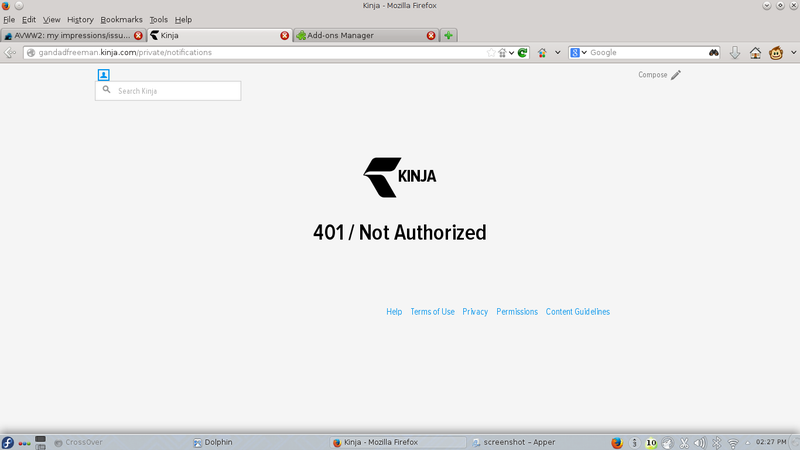Open the History menu
The image size is (800, 450).
pyautogui.click(x=80, y=19)
